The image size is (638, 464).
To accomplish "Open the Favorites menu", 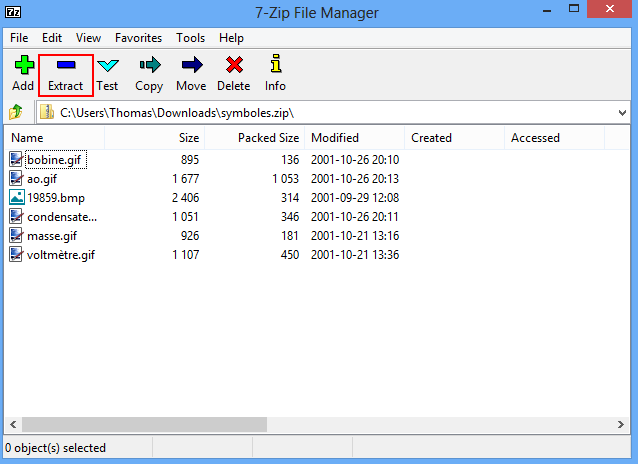I will (138, 38).
